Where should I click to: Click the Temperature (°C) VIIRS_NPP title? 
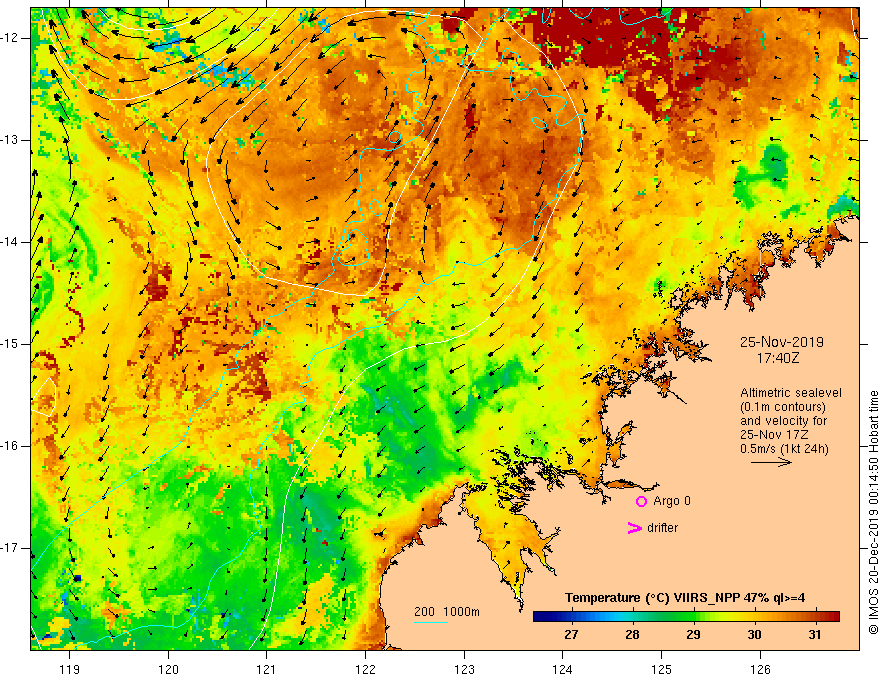(685, 598)
